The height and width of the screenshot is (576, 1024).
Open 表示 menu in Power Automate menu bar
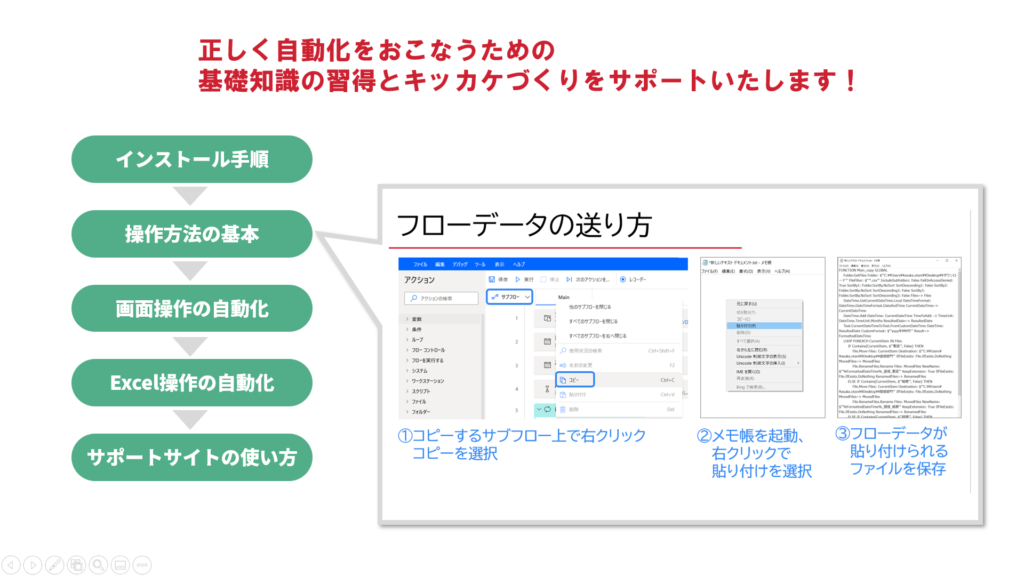coord(500,264)
